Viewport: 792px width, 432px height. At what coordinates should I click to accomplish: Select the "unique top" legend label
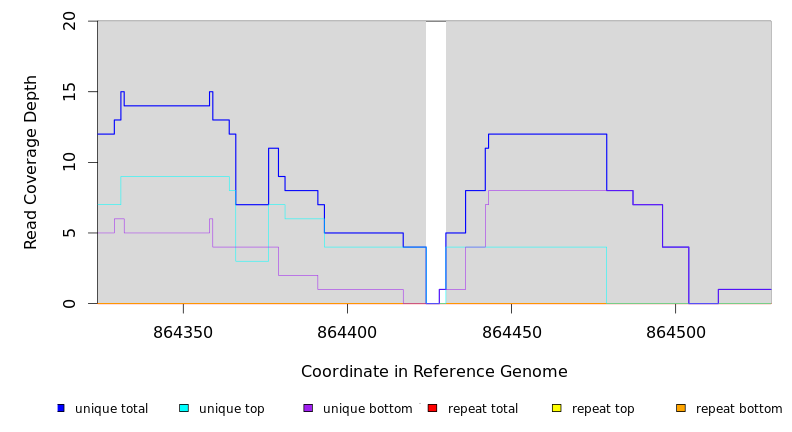click(x=231, y=409)
